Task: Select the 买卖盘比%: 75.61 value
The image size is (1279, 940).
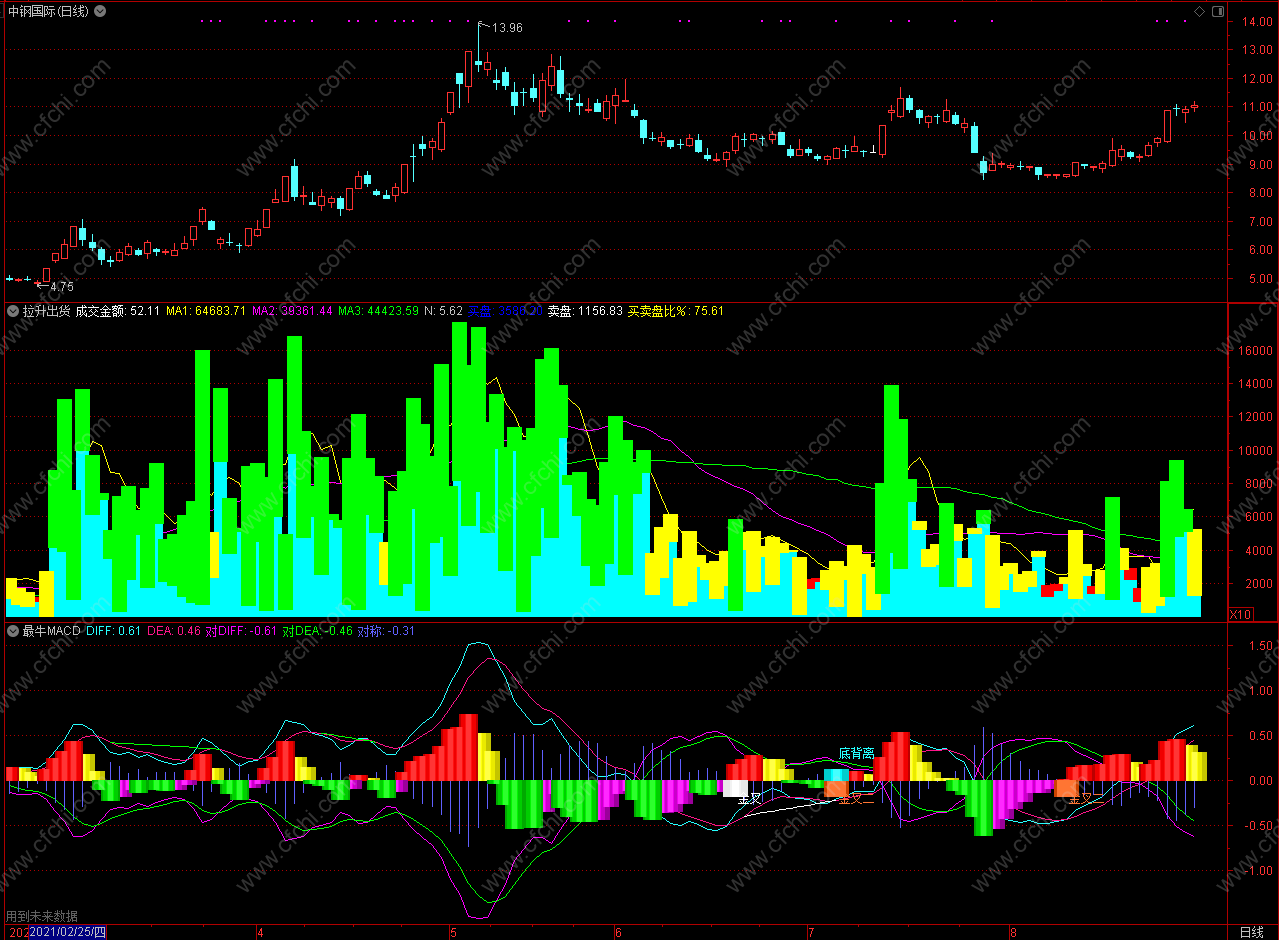Action: pyautogui.click(x=676, y=311)
